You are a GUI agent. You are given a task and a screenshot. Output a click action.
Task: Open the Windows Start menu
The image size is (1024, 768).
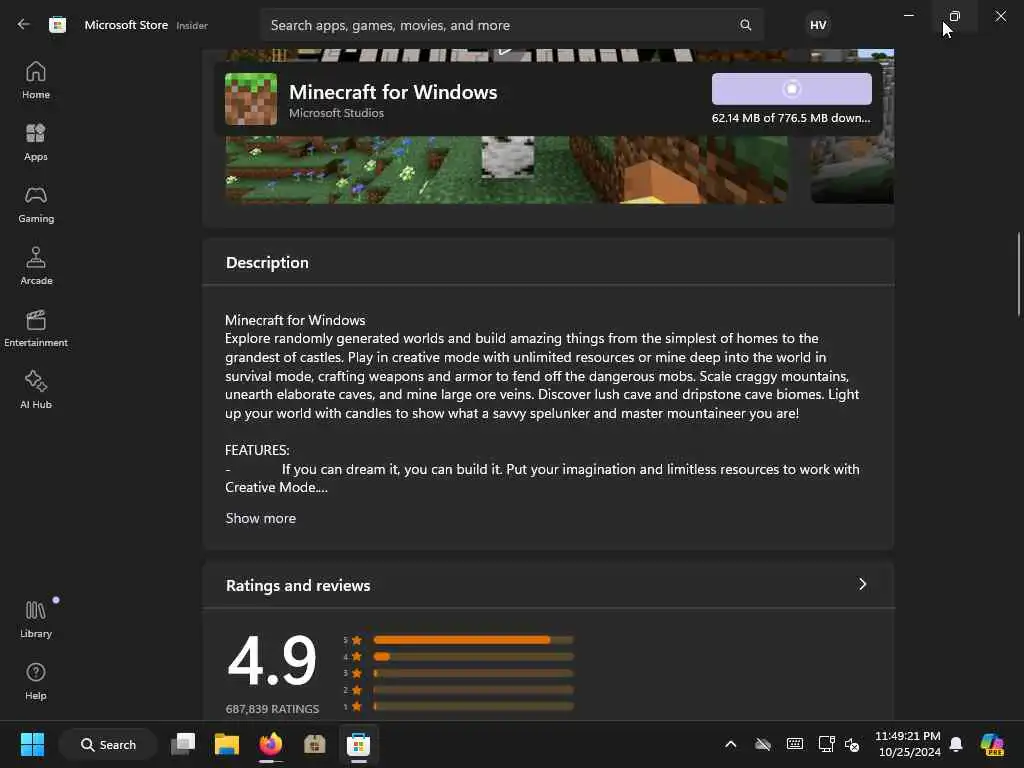(x=32, y=744)
